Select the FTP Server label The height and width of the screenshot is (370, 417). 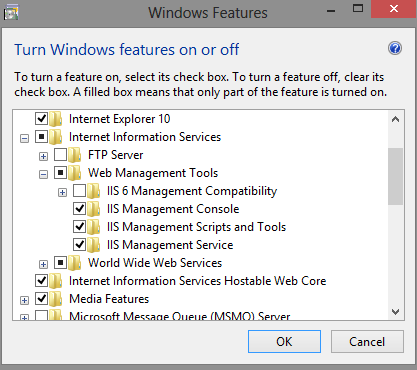(x=115, y=155)
